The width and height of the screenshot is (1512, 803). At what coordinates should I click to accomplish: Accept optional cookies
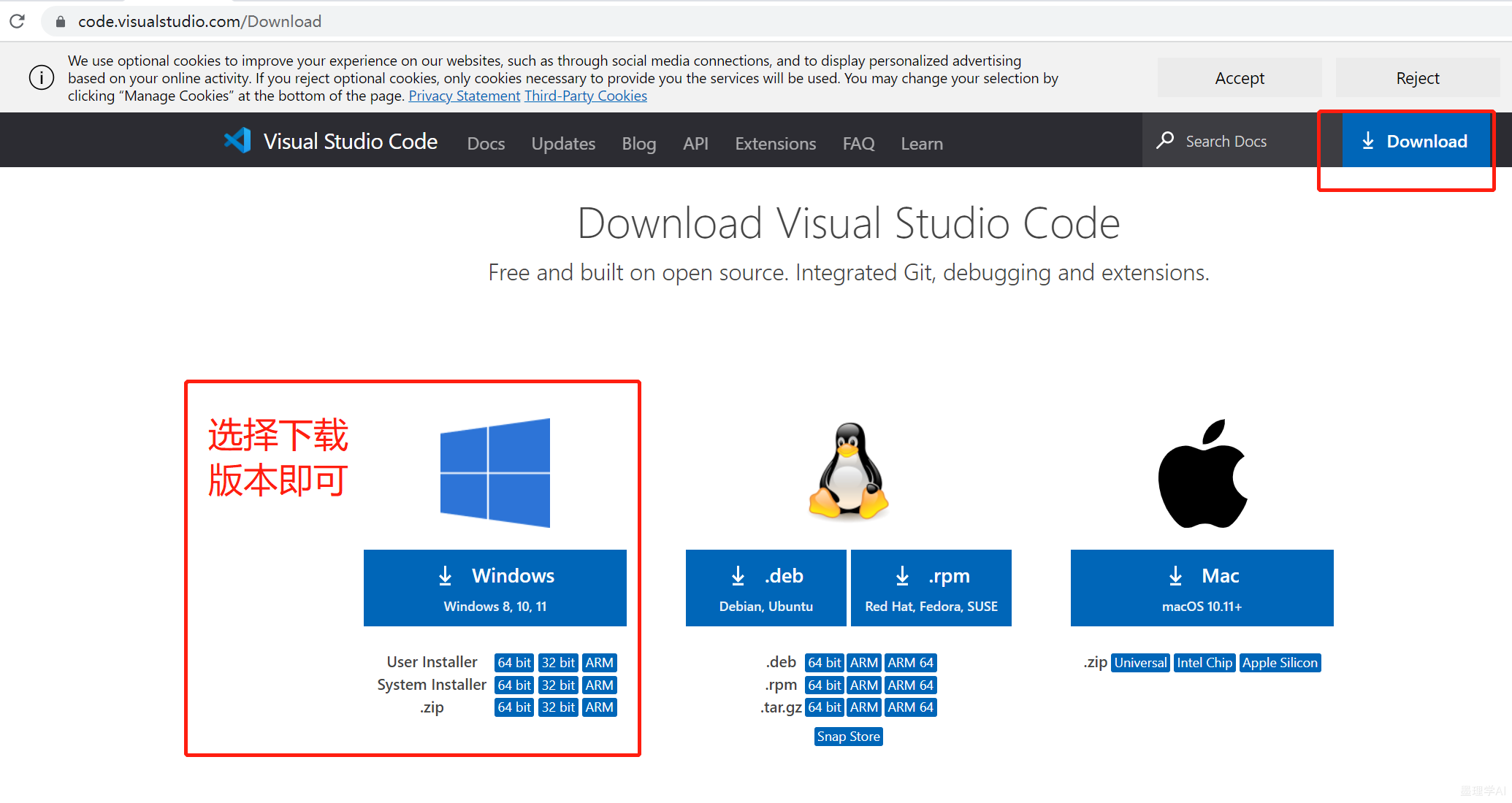point(1240,77)
